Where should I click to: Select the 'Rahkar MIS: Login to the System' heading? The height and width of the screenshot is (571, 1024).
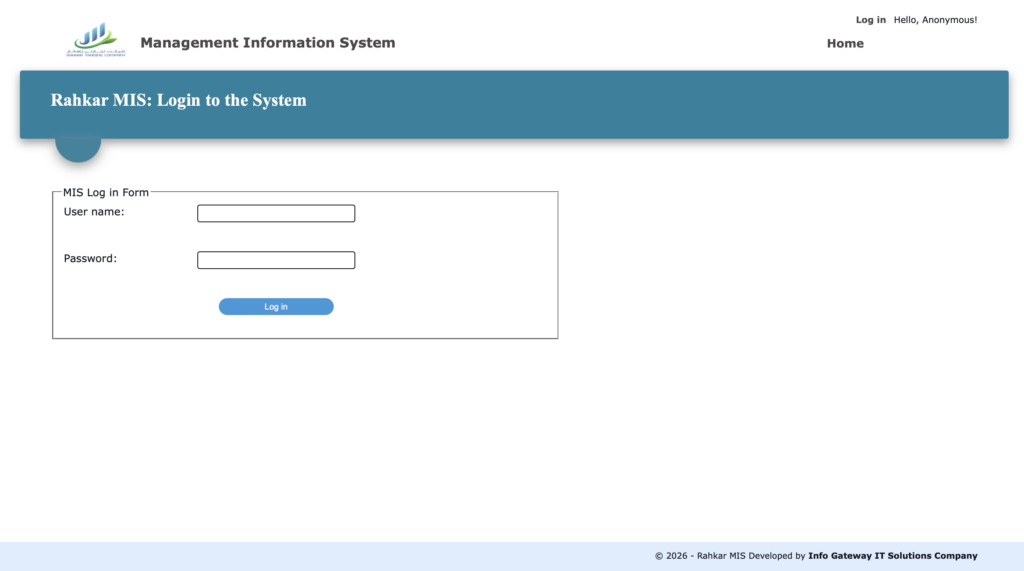(178, 100)
